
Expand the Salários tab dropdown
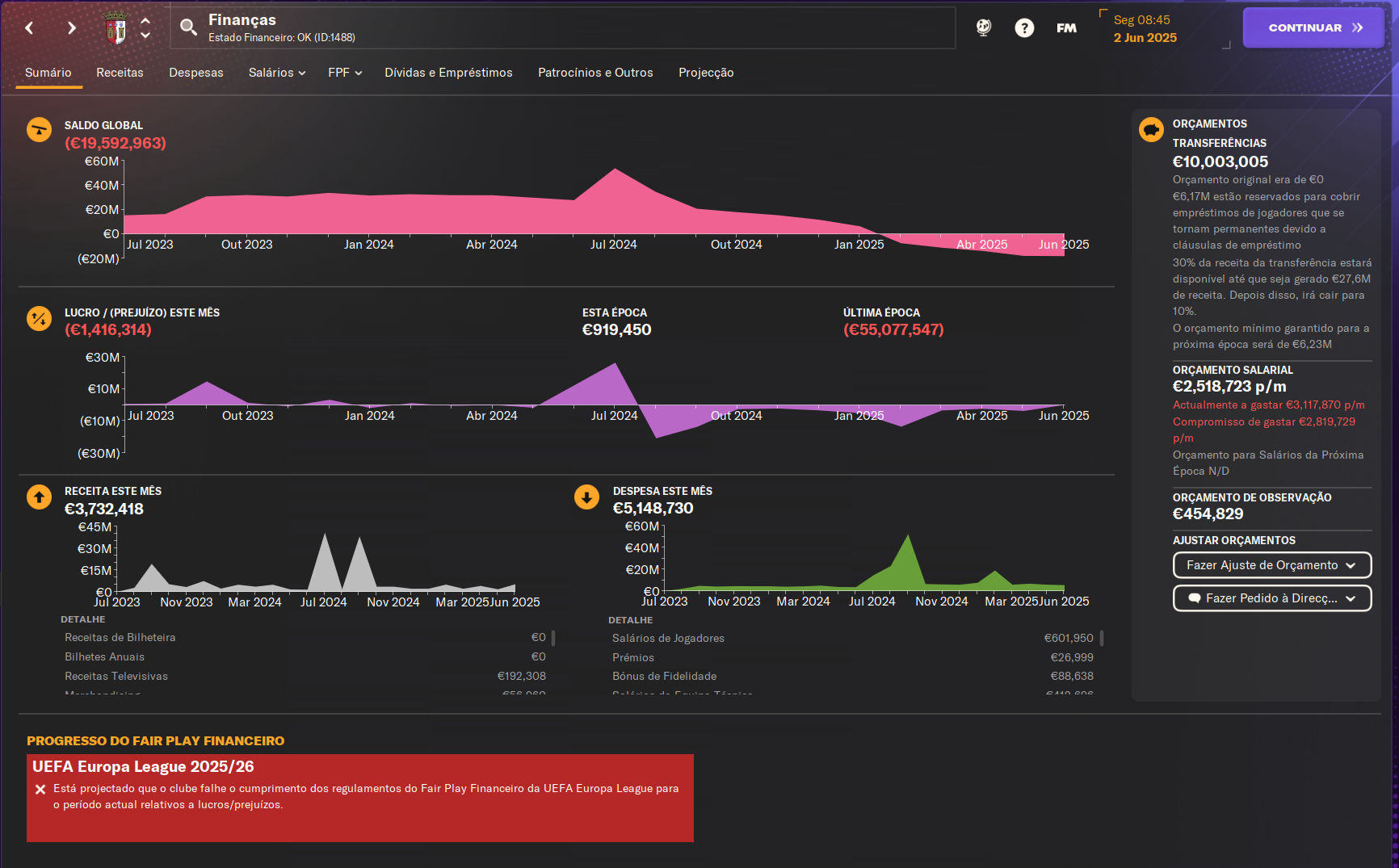pyautogui.click(x=277, y=73)
